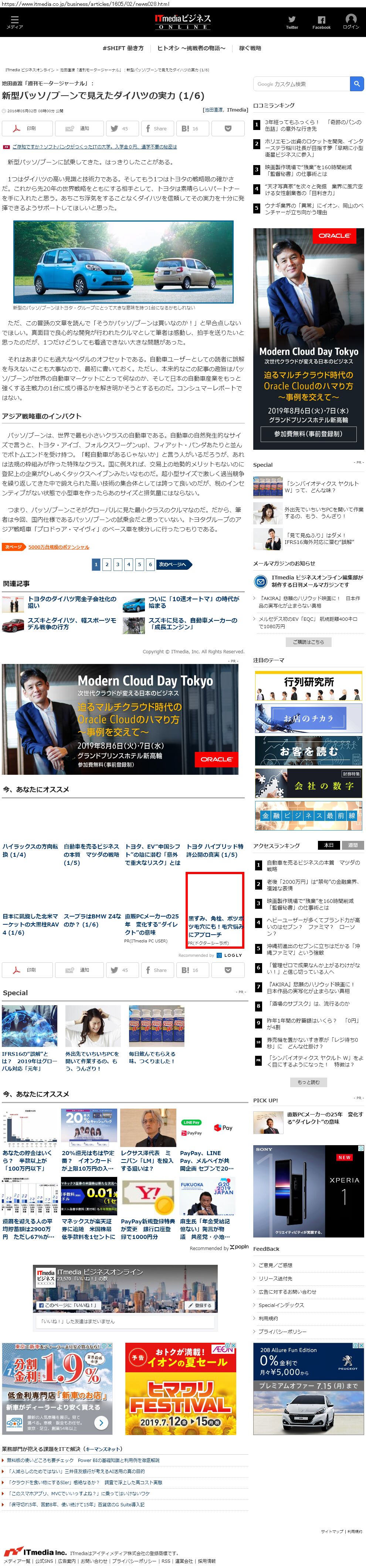The image size is (366, 1568).
Task: Click the ITmedia ビジネス ONLINE logo
Action: click(x=183, y=22)
